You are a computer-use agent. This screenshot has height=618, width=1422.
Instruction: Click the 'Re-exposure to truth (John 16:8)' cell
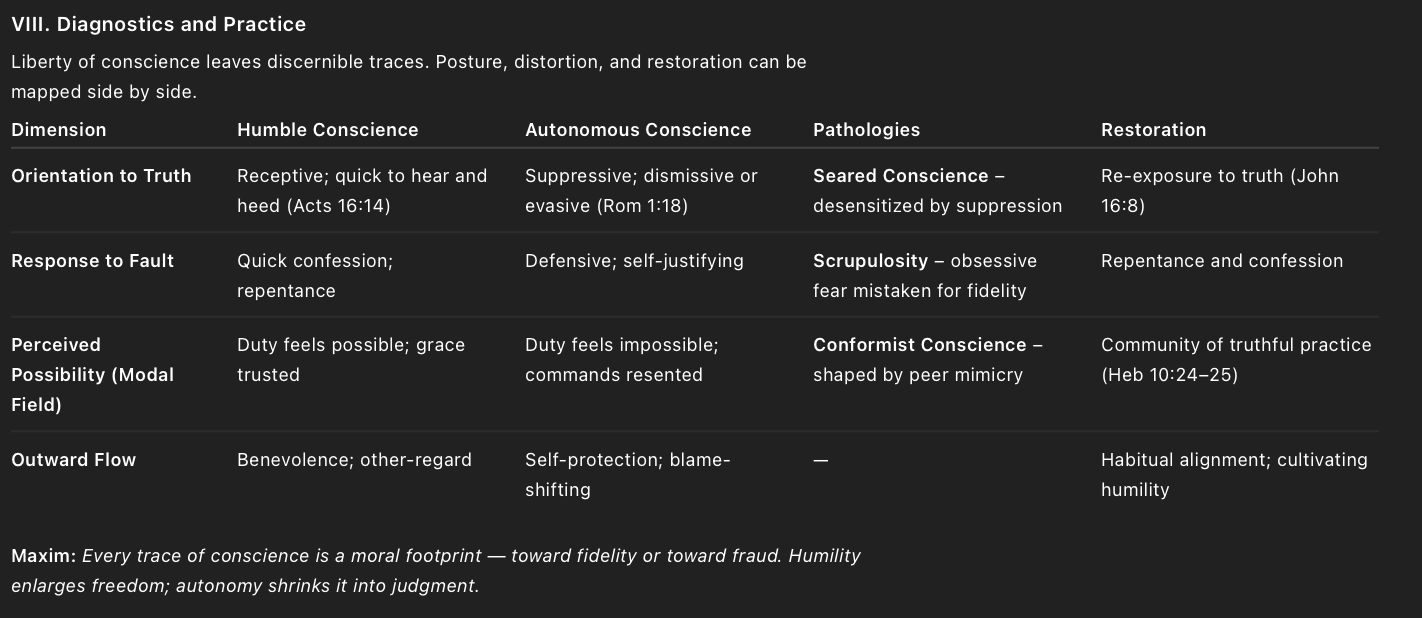point(1219,190)
